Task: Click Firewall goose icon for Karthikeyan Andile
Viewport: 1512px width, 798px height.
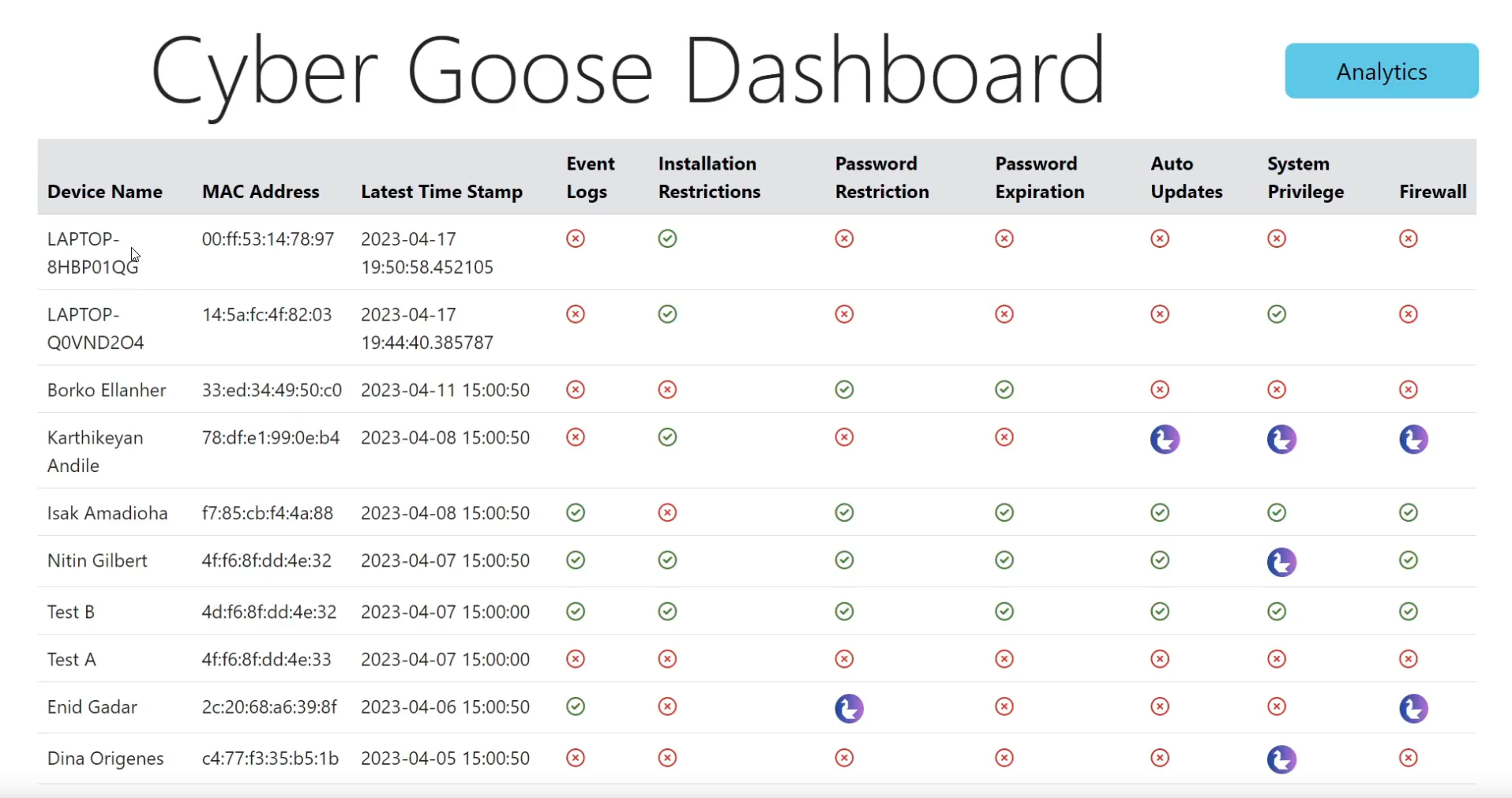Action: click(1414, 440)
